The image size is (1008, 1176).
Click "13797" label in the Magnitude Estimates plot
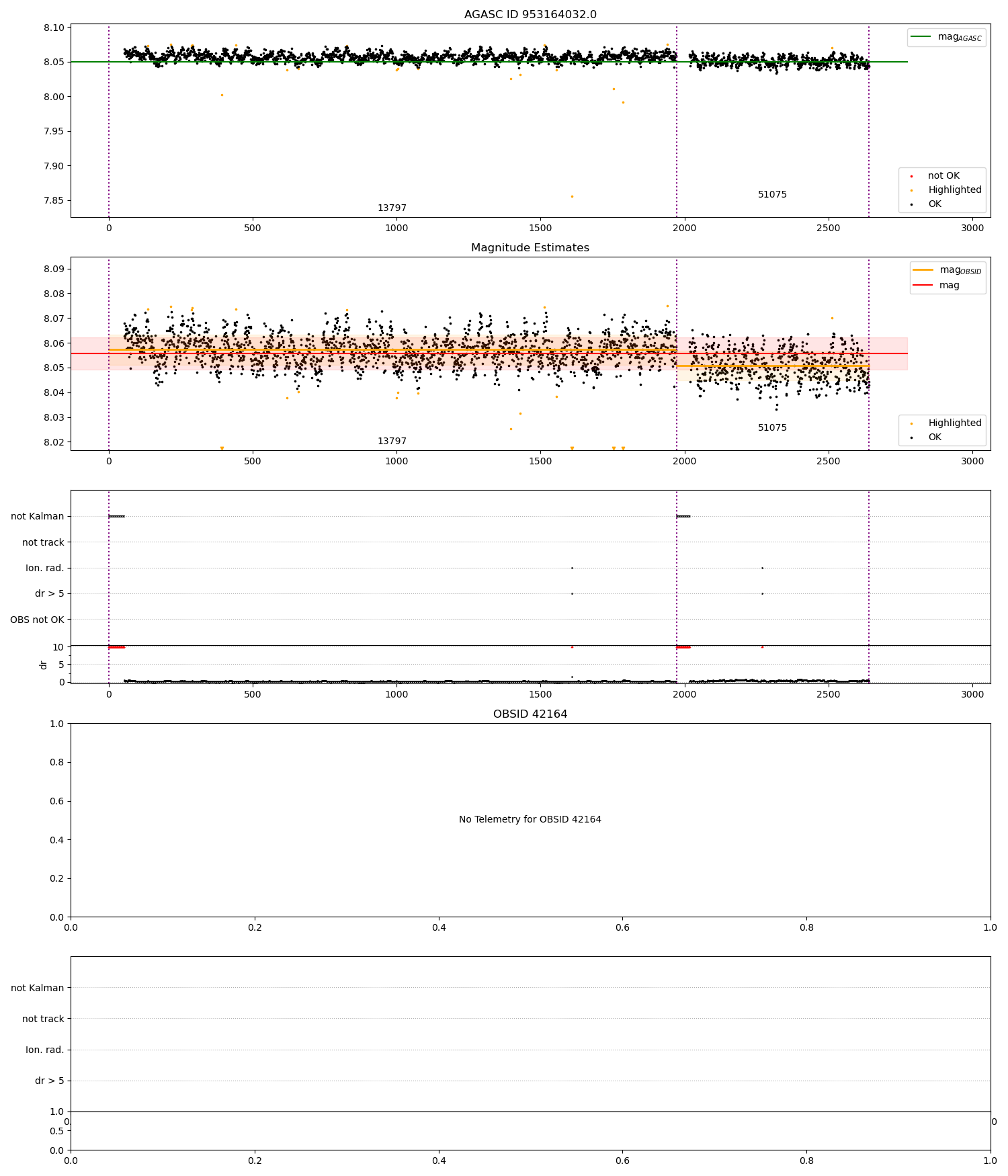coord(392,442)
